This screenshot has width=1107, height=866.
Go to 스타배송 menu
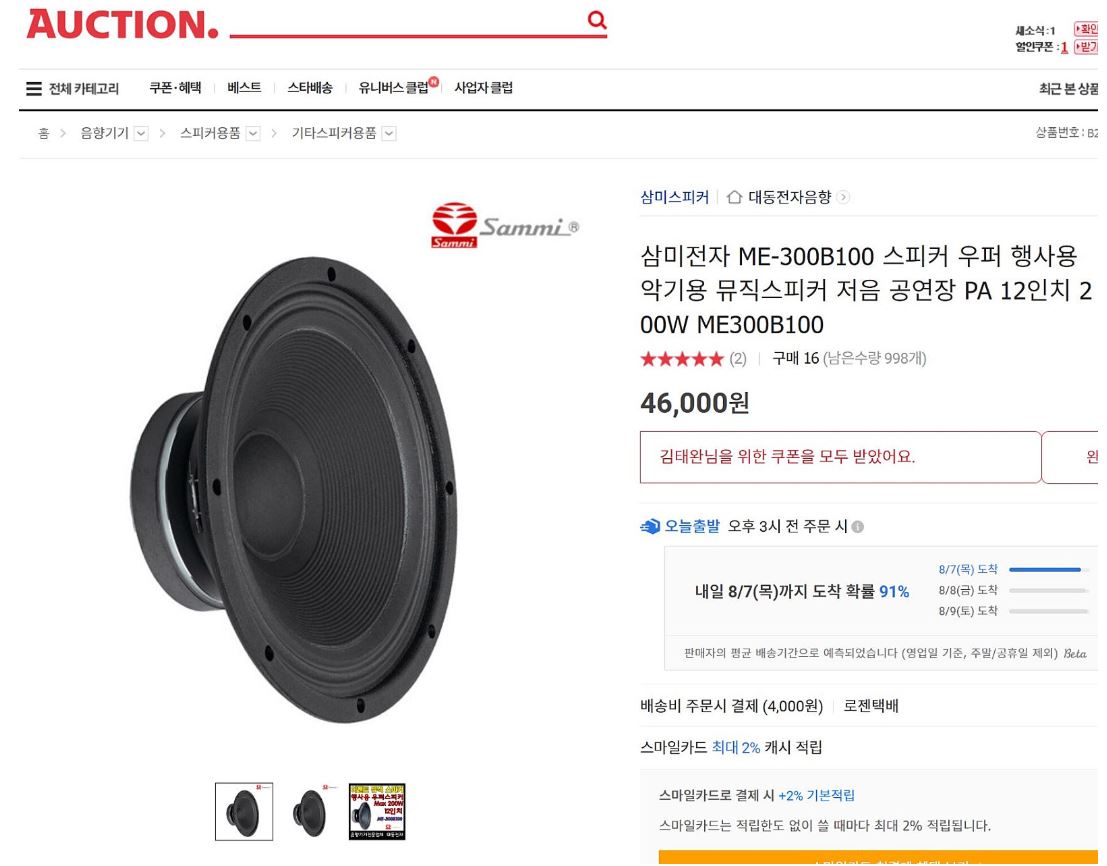[310, 88]
